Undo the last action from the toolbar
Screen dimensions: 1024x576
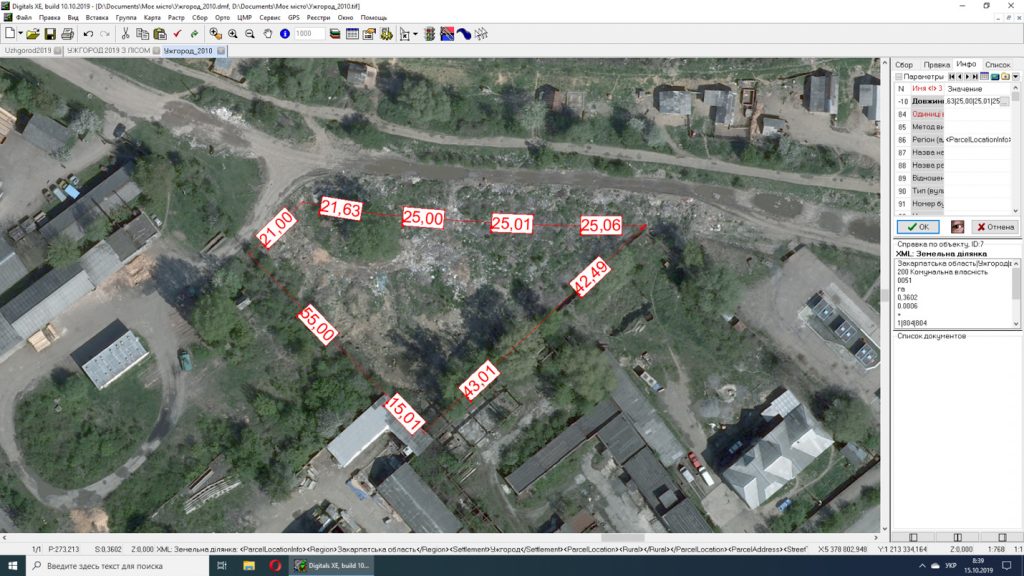88,34
